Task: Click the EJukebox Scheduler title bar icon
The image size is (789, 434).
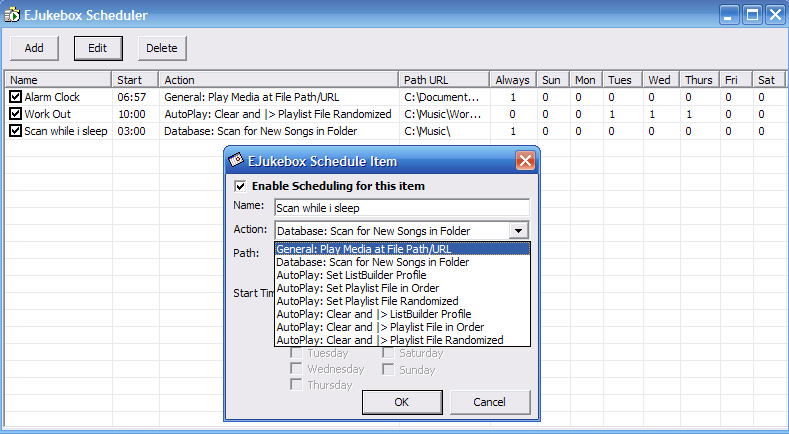Action: tap(12, 15)
